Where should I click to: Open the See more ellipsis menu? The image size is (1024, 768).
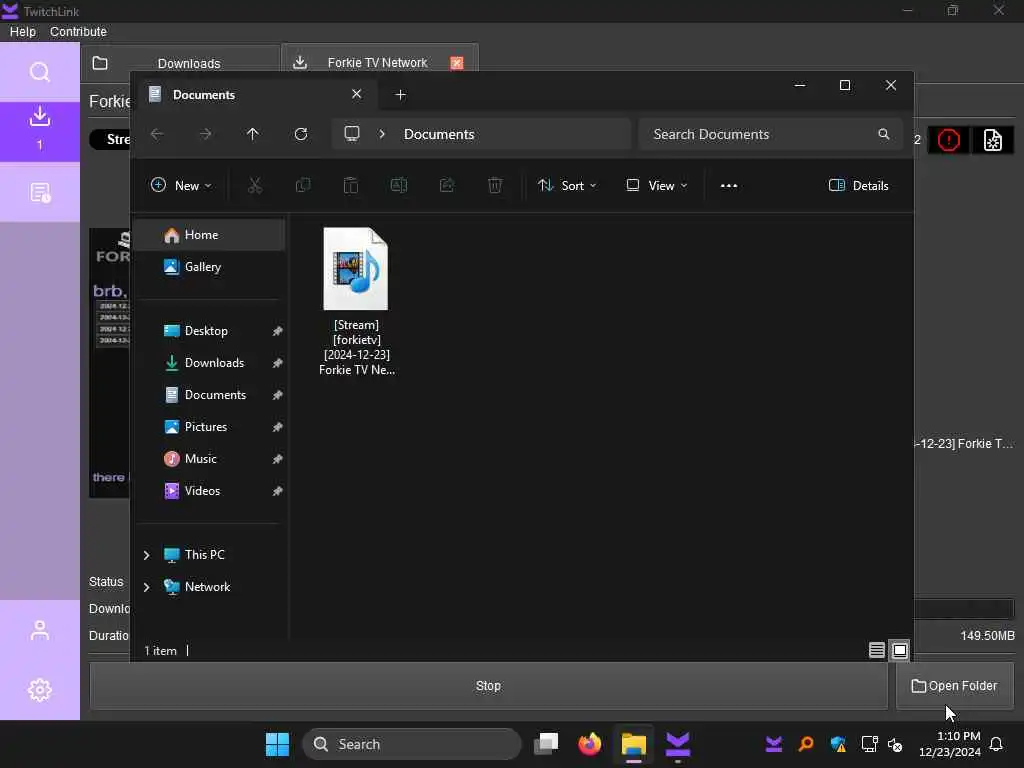(729, 185)
